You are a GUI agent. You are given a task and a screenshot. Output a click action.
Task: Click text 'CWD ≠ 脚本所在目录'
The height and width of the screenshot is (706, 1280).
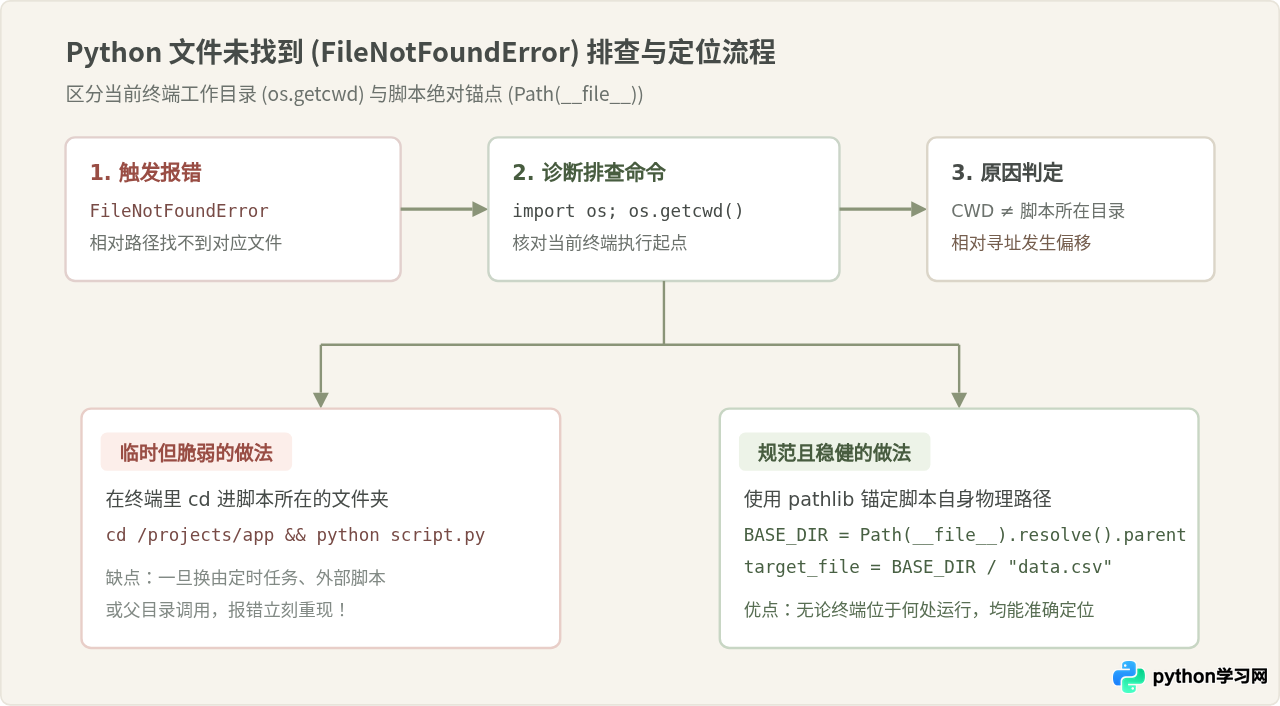pos(1038,211)
